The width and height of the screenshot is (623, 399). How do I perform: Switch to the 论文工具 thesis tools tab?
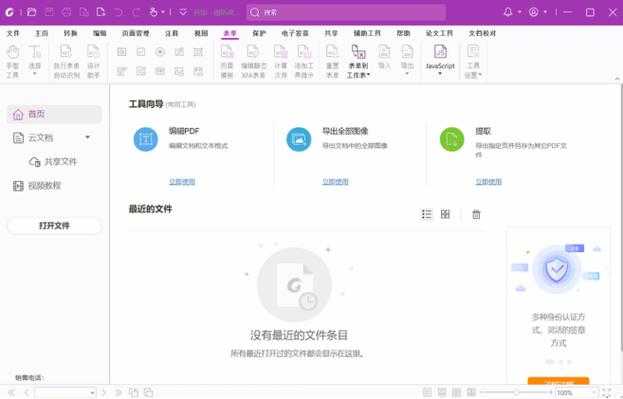tap(439, 33)
